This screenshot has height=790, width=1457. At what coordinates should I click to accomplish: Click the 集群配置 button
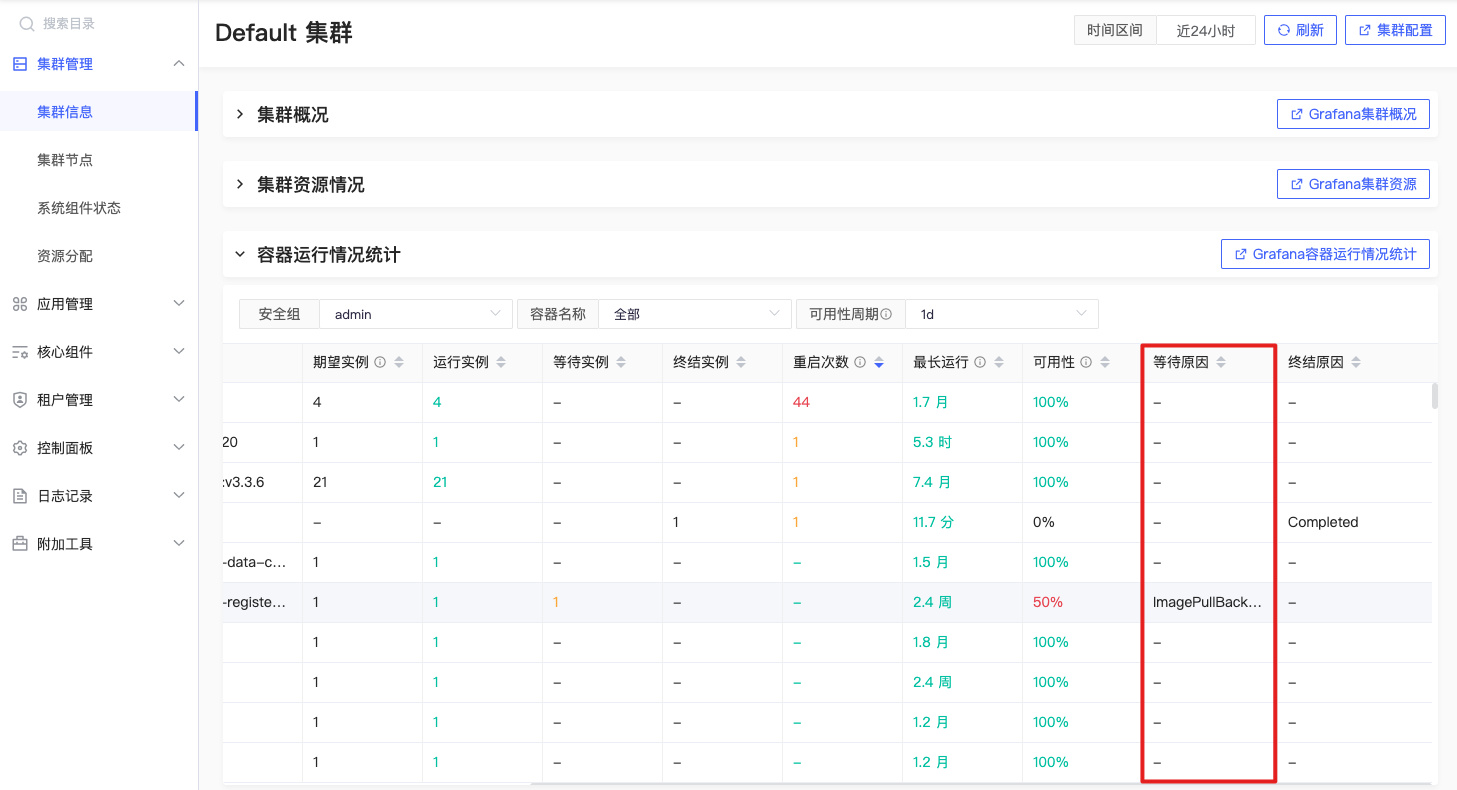[1395, 30]
